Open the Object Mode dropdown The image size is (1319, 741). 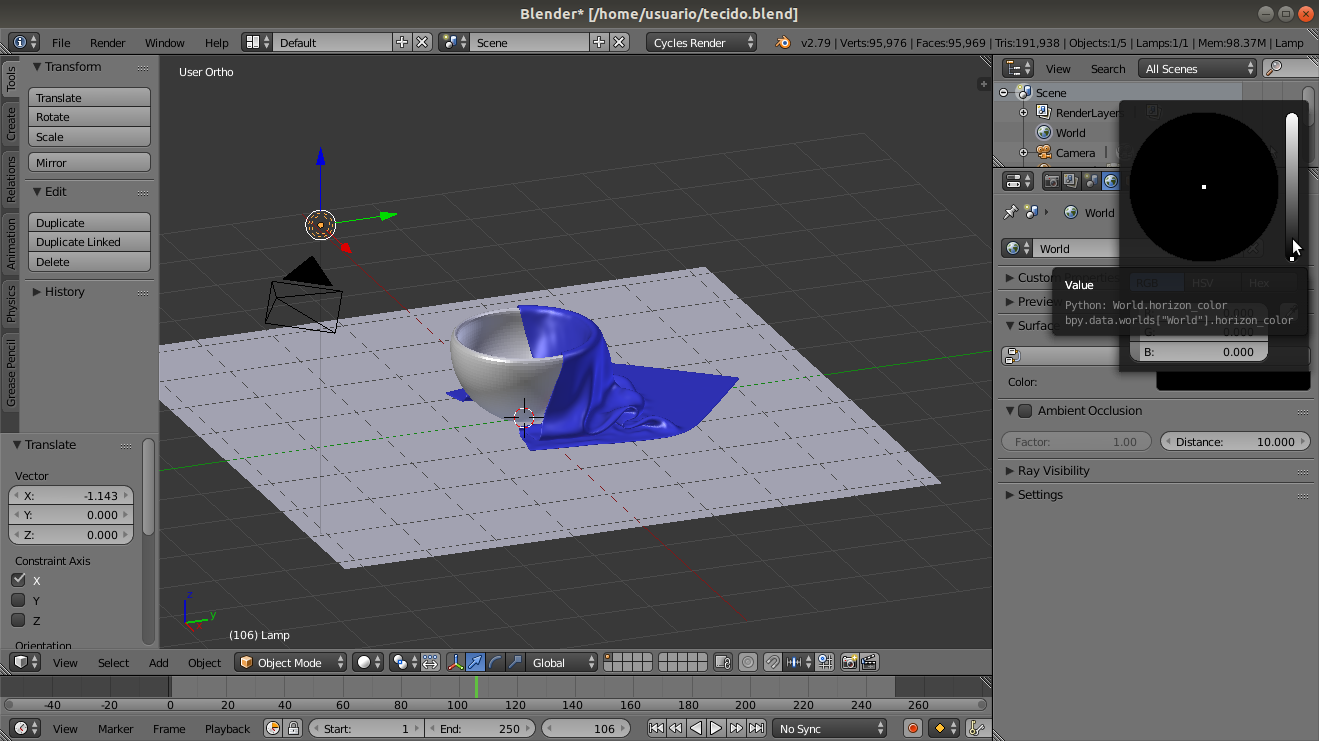[x=291, y=662]
